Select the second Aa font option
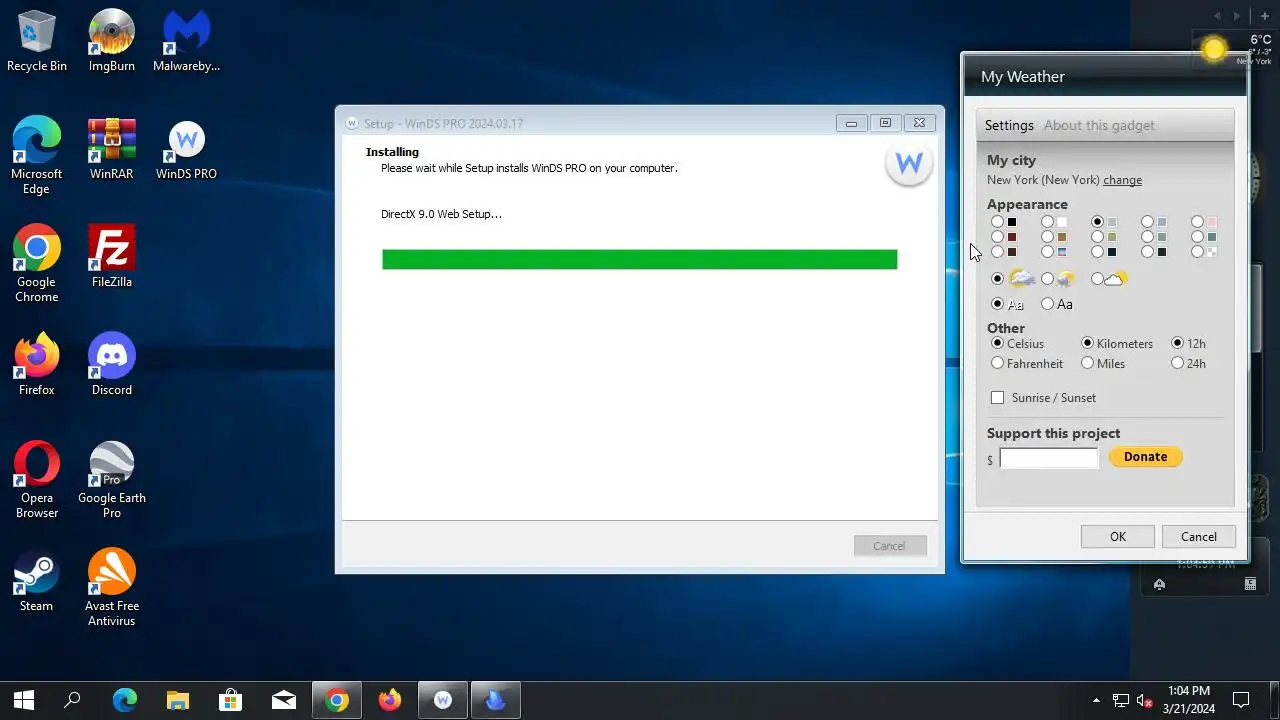The image size is (1280, 720). [x=1047, y=304]
